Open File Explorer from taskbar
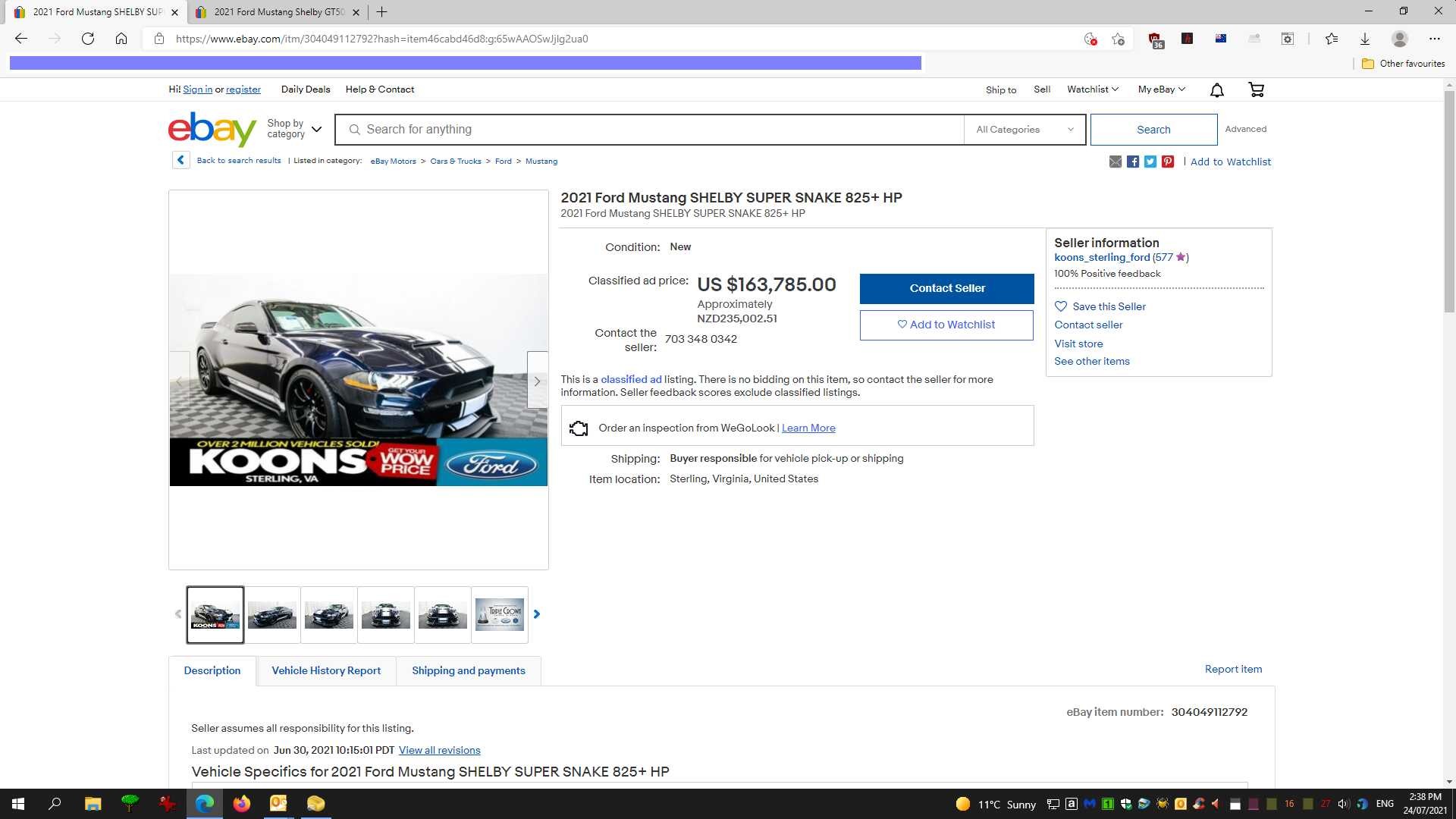The image size is (1456, 819). (93, 804)
